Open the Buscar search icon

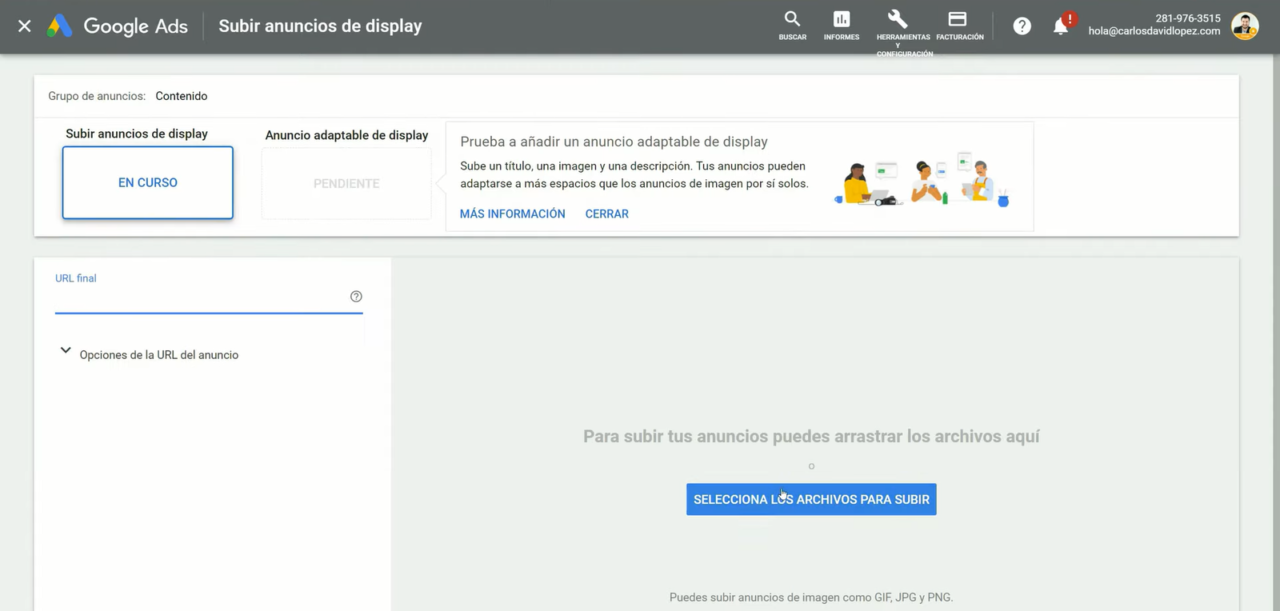[792, 22]
